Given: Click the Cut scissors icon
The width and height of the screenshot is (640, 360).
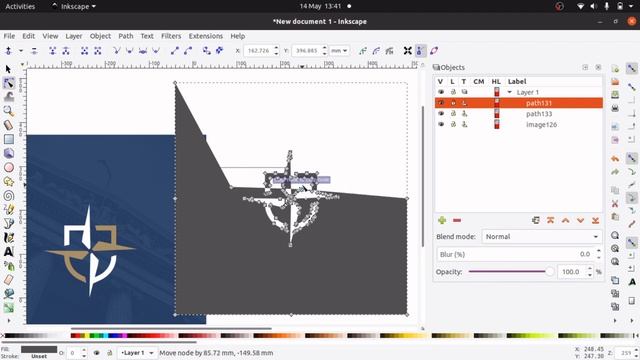Looking at the screenshot, I should point(615,203).
